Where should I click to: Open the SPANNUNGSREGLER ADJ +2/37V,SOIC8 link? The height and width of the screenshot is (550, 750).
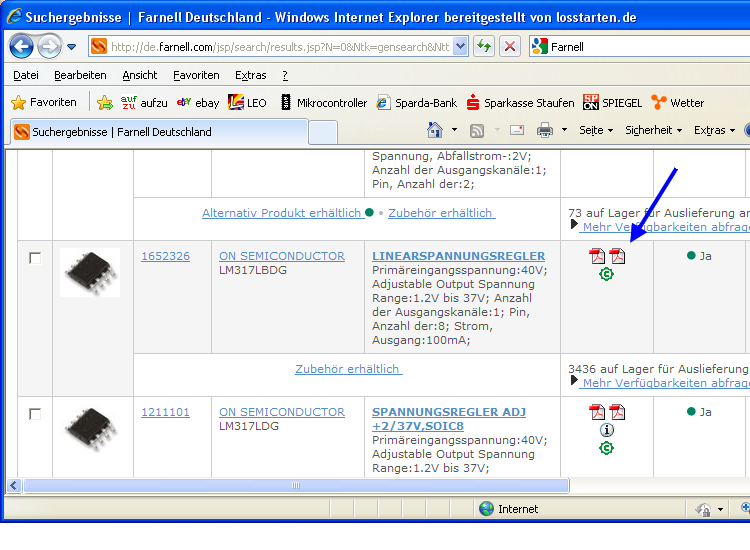coord(449,419)
